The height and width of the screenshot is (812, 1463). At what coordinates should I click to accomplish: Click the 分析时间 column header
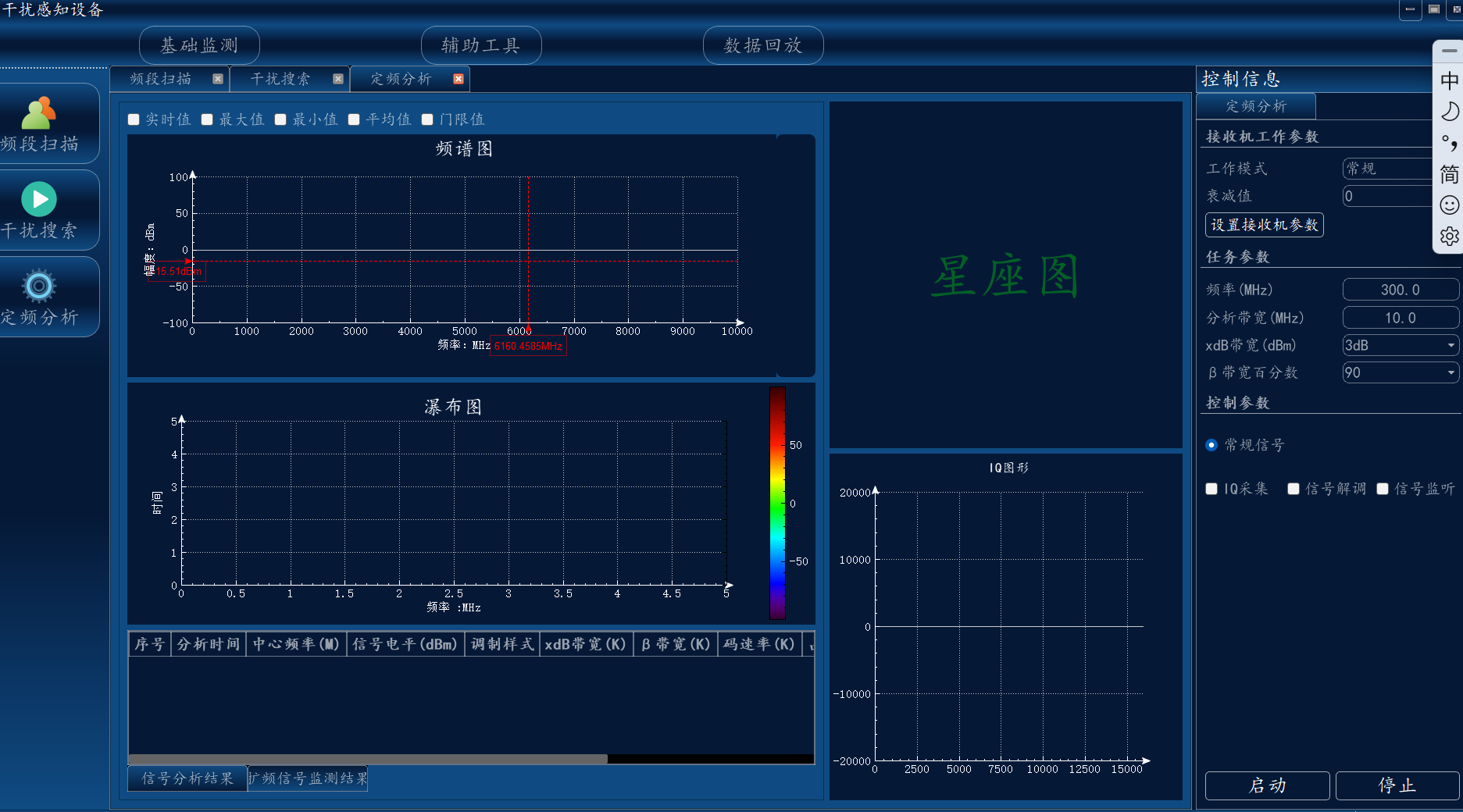[208, 644]
